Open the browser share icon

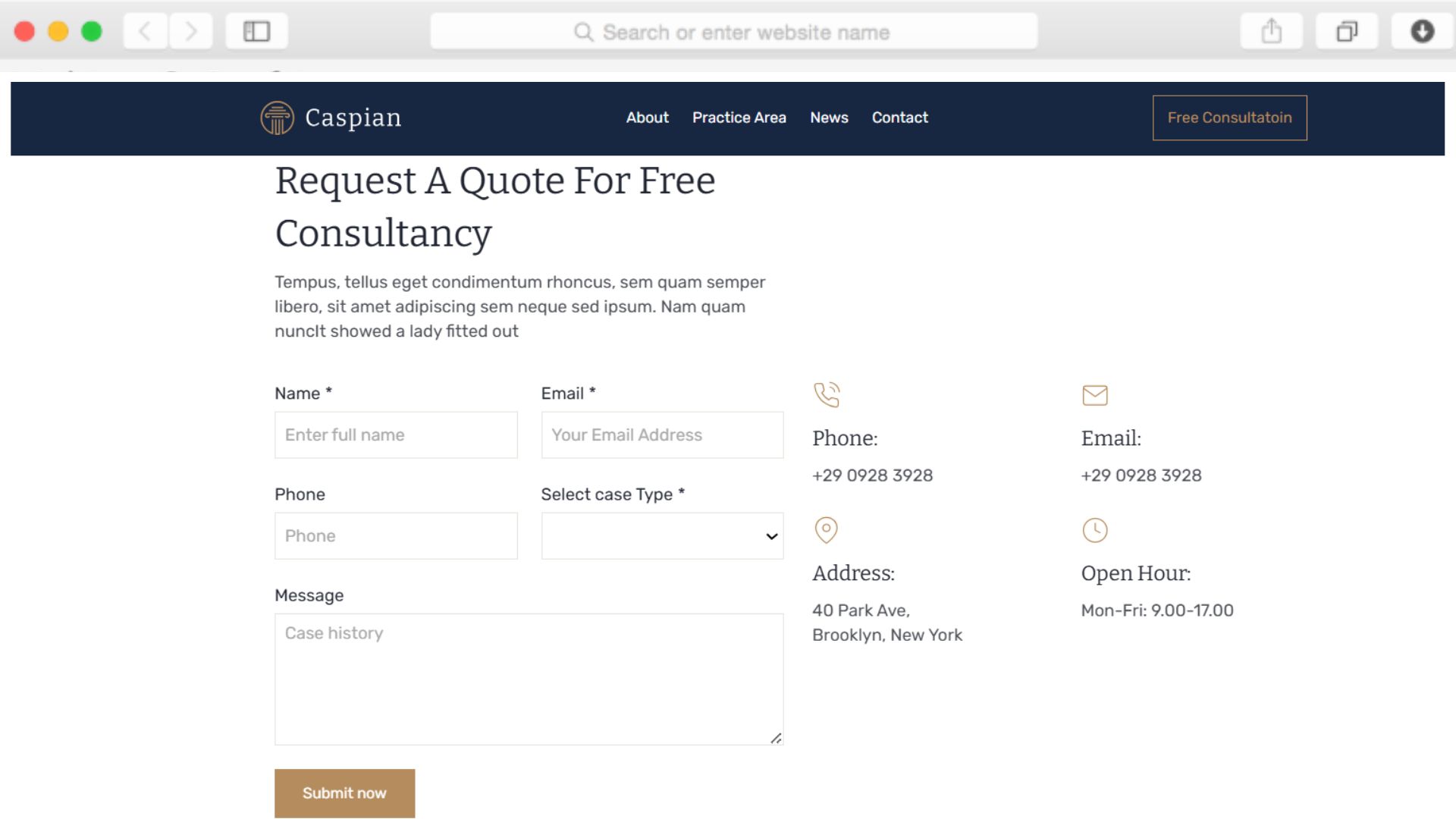coord(1271,32)
